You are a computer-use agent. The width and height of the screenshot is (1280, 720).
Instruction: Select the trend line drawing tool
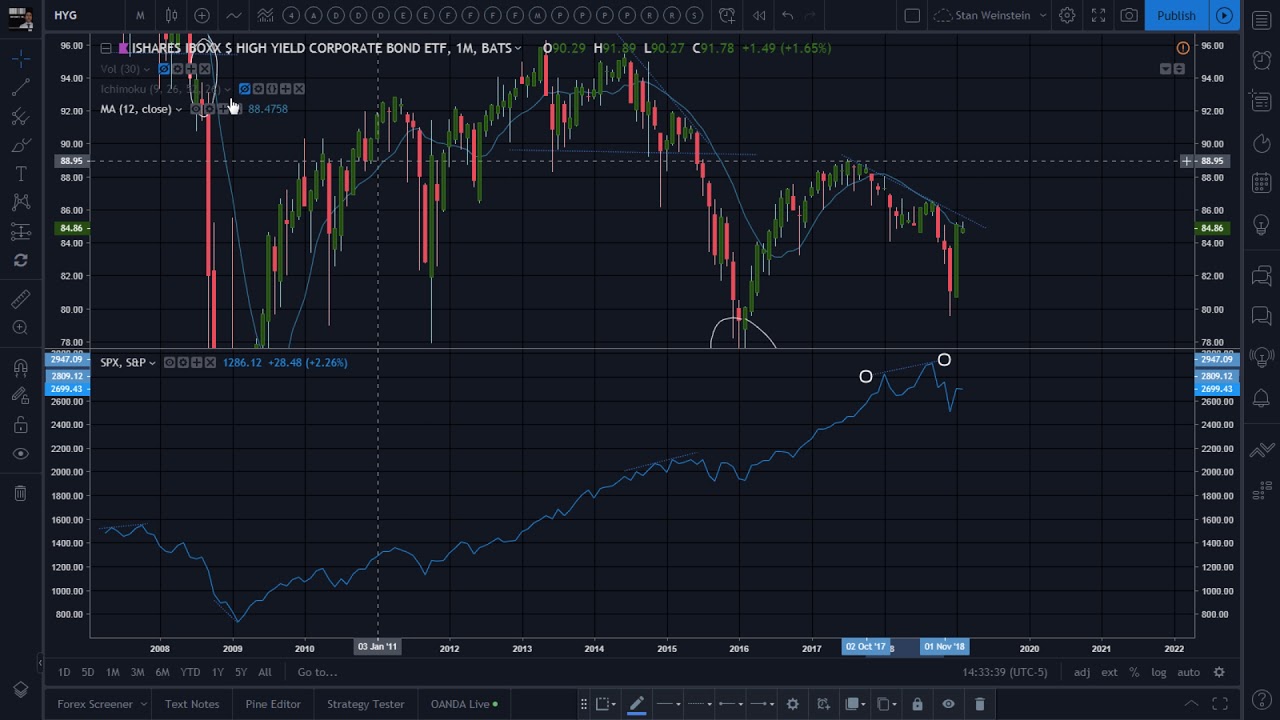(20, 88)
